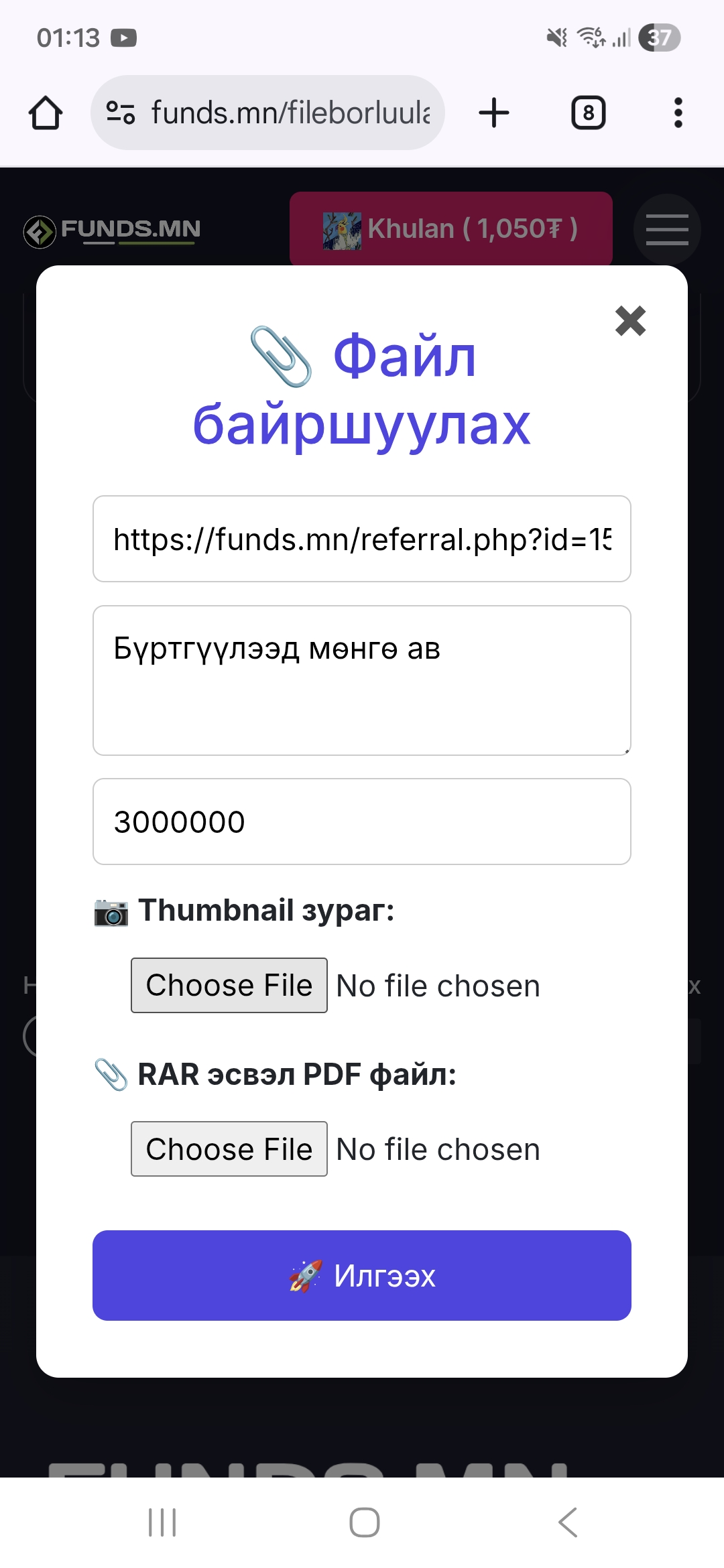This screenshot has height=1568, width=724.
Task: Tap the Android back navigation button
Action: (567, 1522)
